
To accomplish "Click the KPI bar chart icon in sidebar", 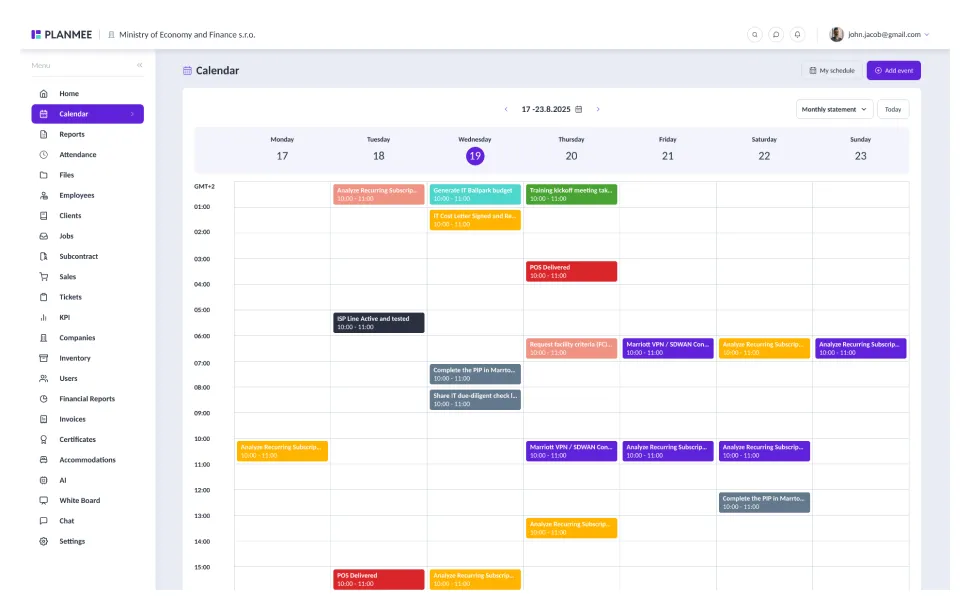I will pyautogui.click(x=43, y=317).
